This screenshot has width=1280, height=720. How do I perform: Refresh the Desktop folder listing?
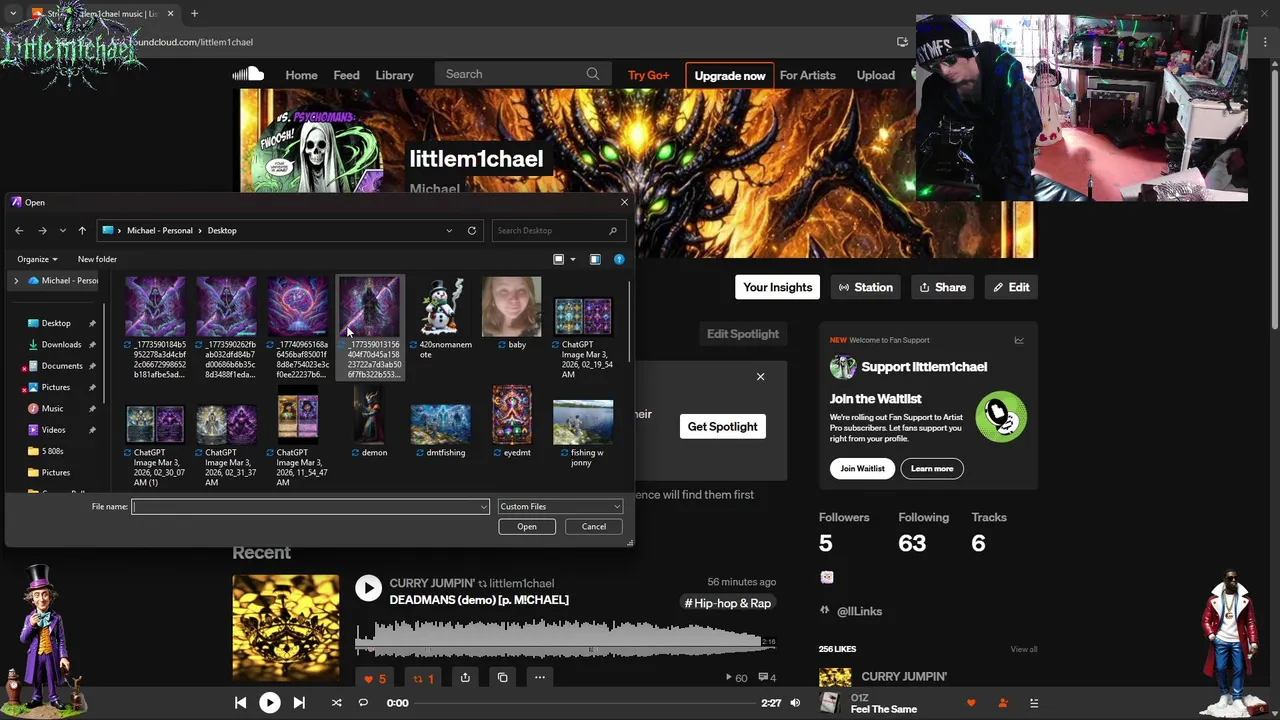472,231
